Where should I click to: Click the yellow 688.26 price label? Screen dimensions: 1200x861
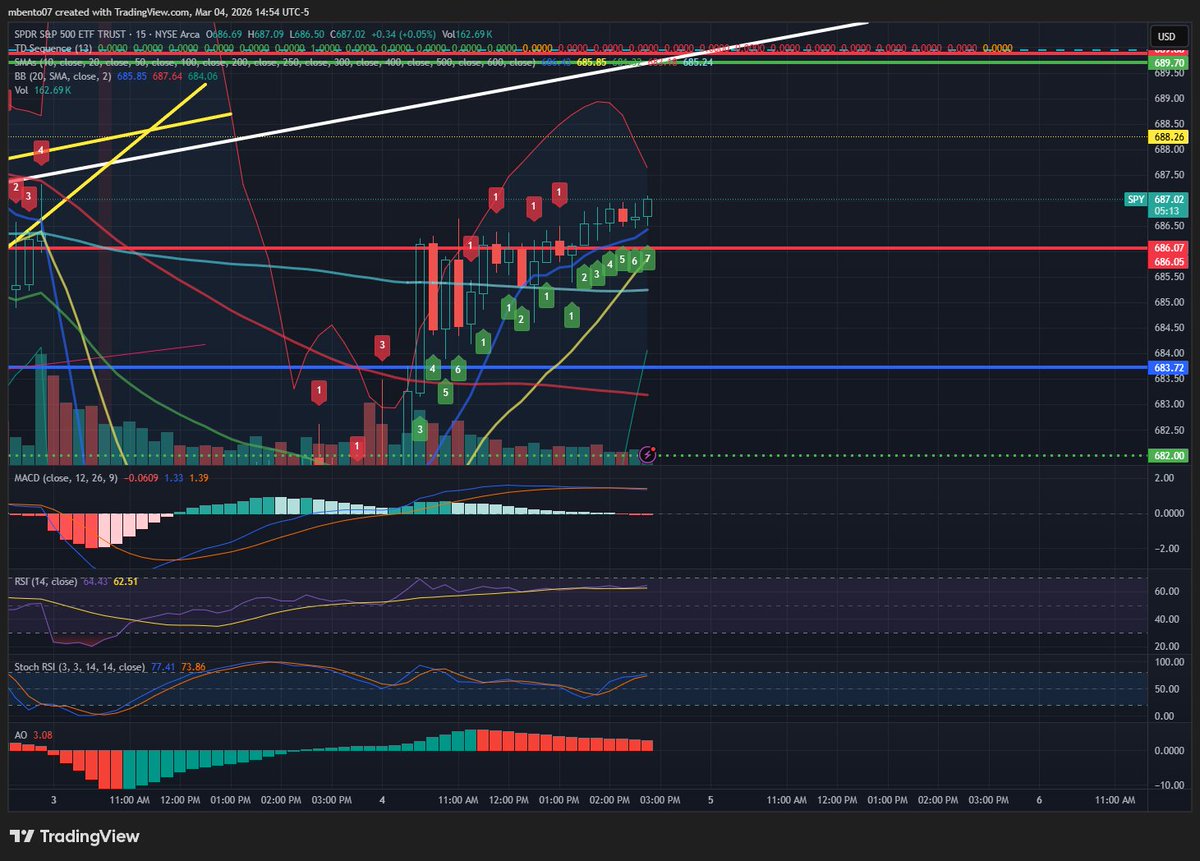click(1169, 137)
